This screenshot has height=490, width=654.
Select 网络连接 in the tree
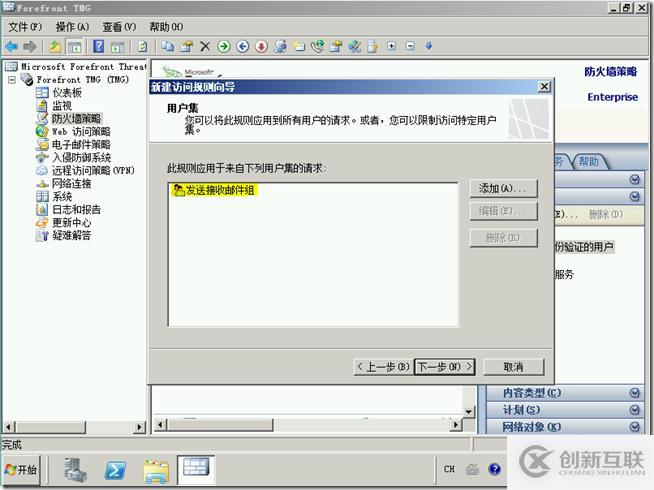point(71,183)
